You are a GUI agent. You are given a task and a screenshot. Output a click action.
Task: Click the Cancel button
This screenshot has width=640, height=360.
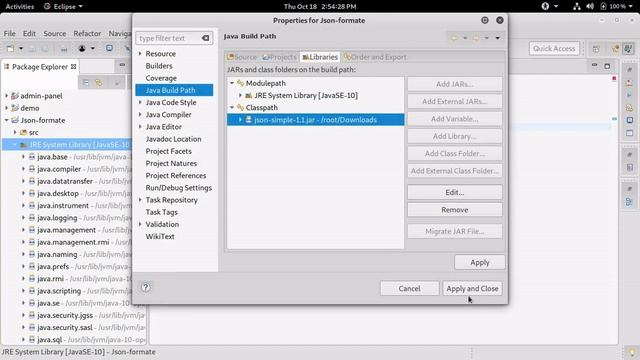coord(409,289)
